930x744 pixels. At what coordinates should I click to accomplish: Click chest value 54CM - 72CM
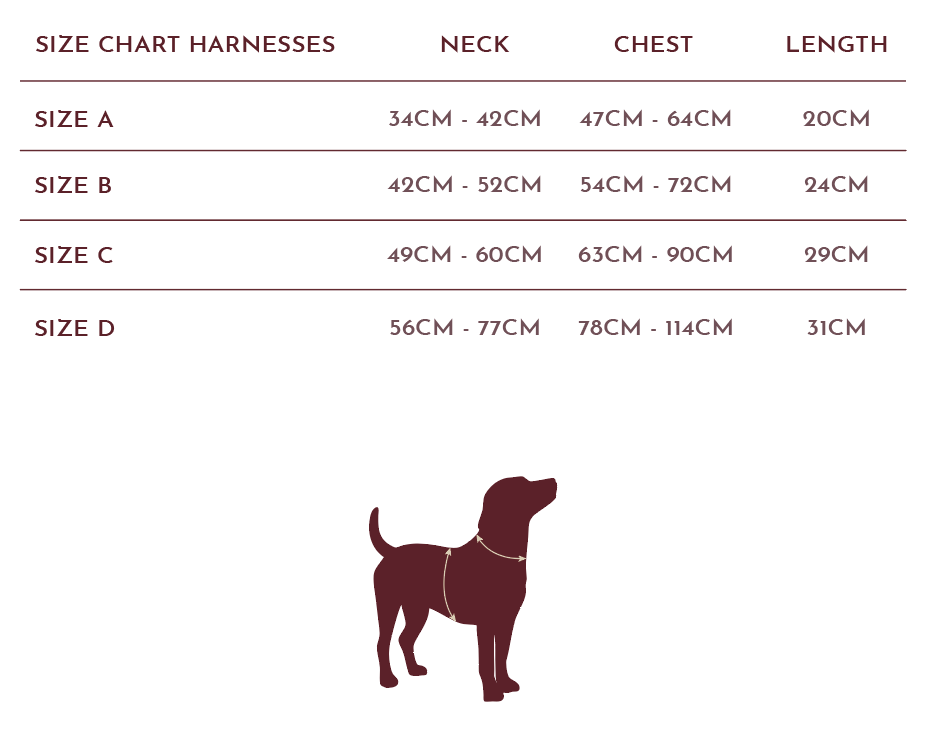point(656,185)
